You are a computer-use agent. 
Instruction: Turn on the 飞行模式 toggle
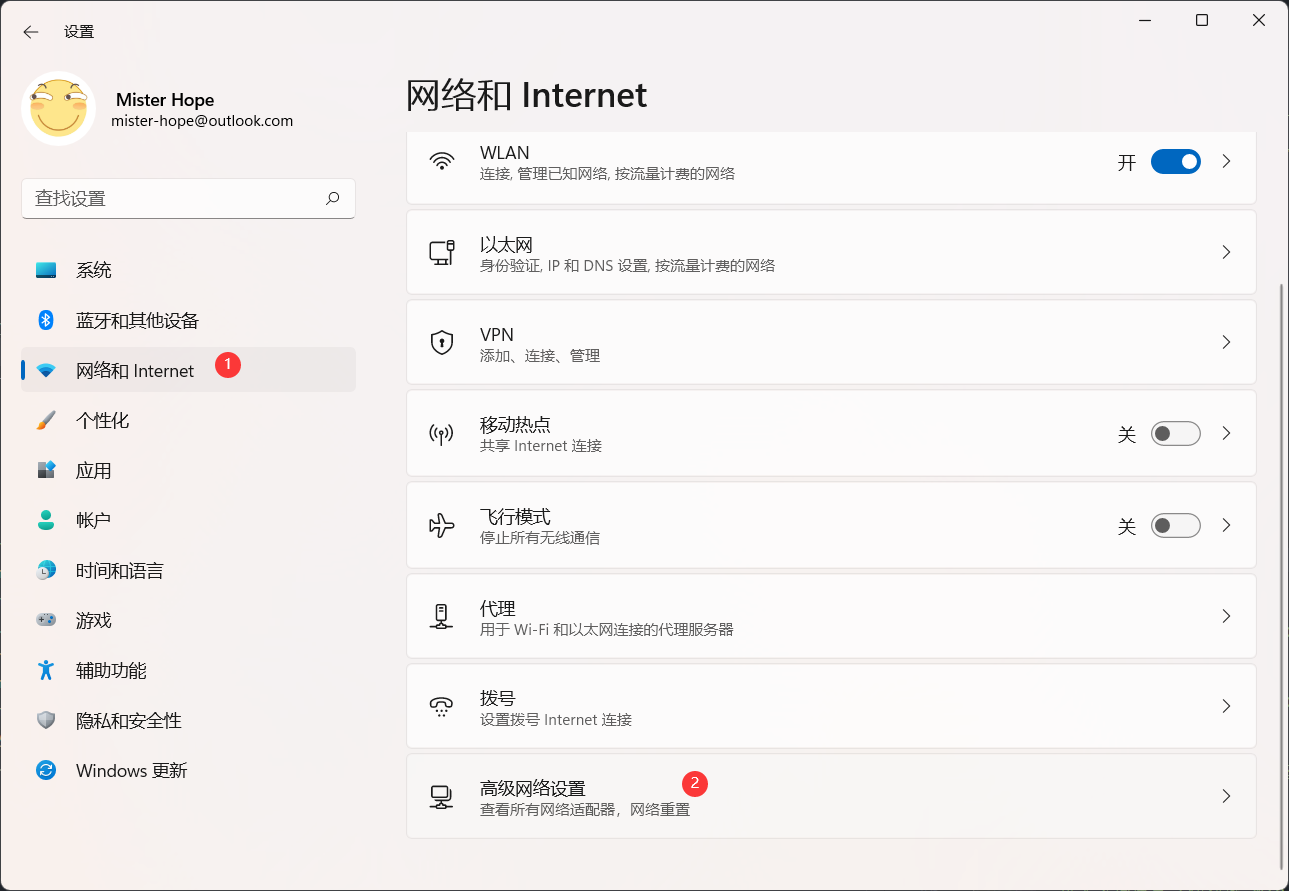(x=1175, y=526)
